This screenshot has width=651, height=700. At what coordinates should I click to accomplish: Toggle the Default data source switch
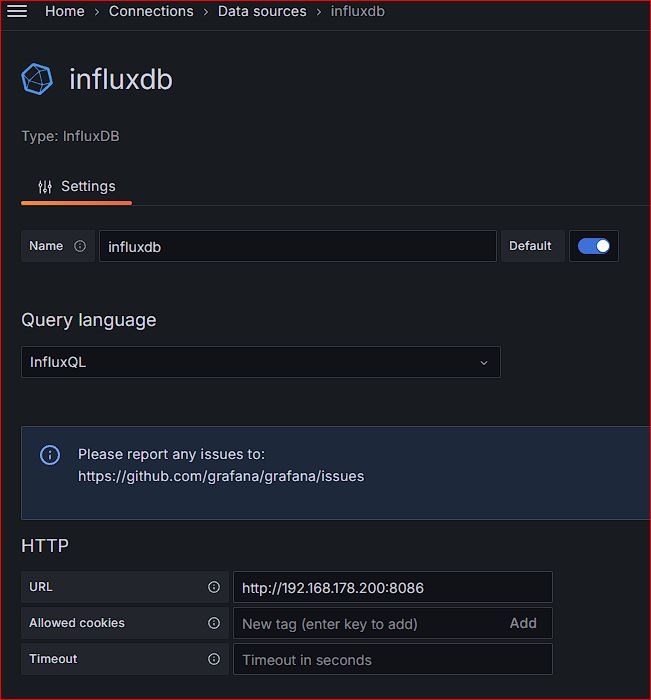(593, 246)
